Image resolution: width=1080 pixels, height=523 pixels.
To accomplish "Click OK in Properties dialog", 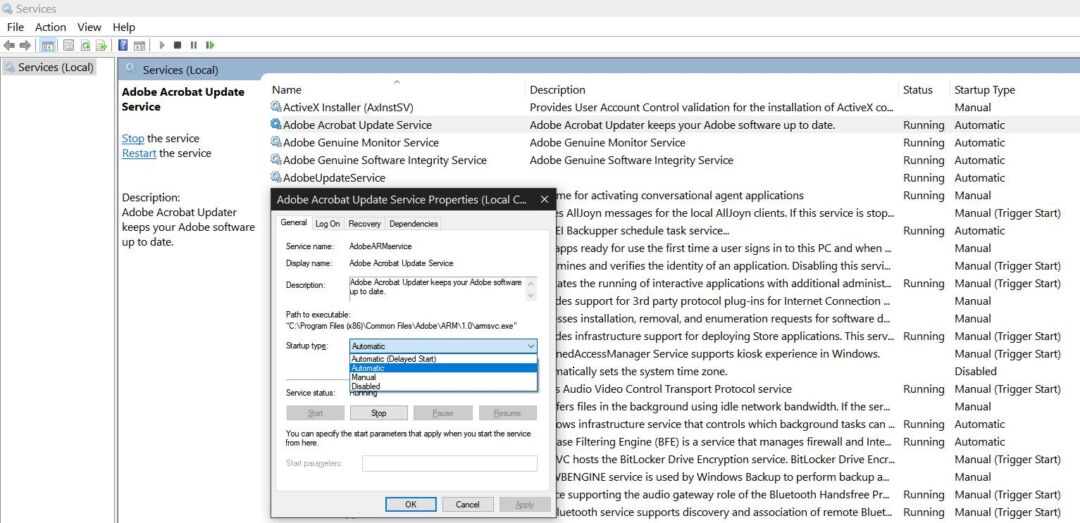I will pos(411,504).
